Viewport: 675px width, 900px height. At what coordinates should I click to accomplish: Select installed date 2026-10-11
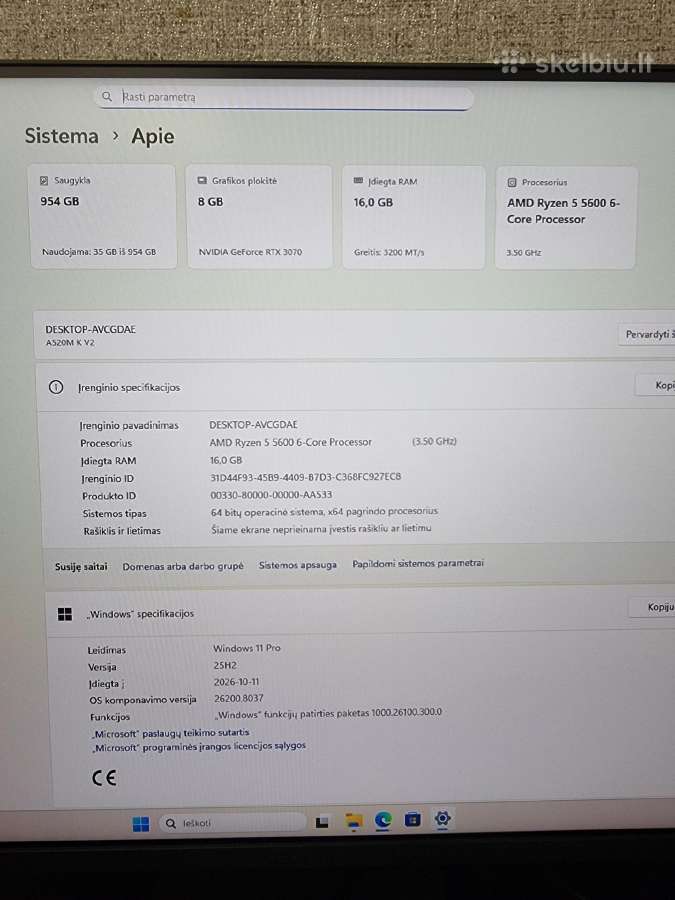pos(236,682)
